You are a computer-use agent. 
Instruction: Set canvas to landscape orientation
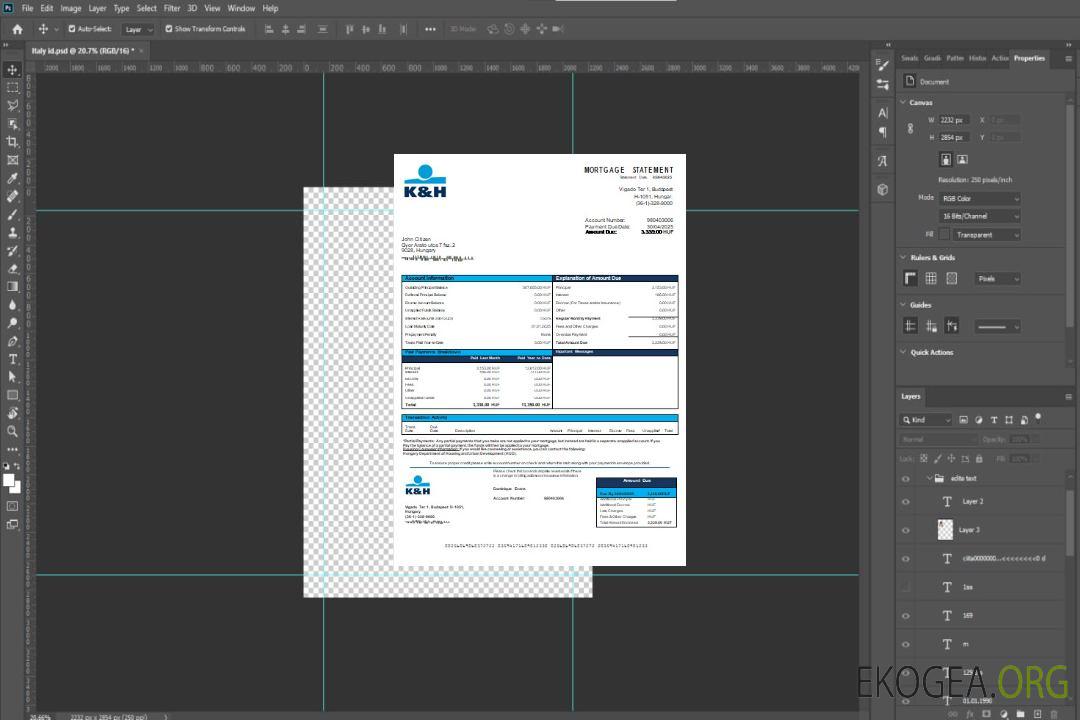point(962,160)
